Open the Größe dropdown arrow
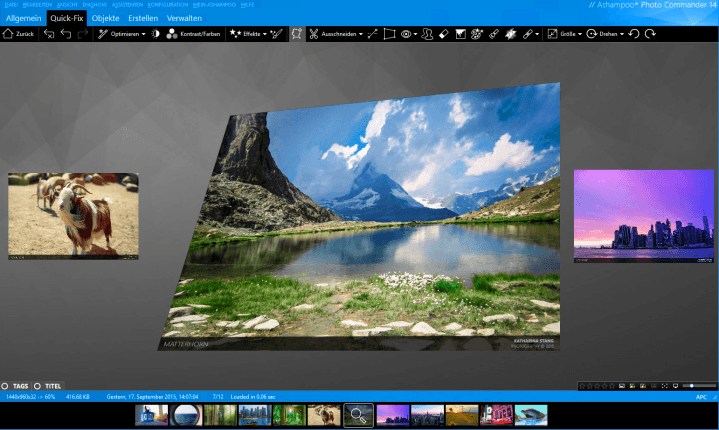719x430 pixels. pos(580,34)
